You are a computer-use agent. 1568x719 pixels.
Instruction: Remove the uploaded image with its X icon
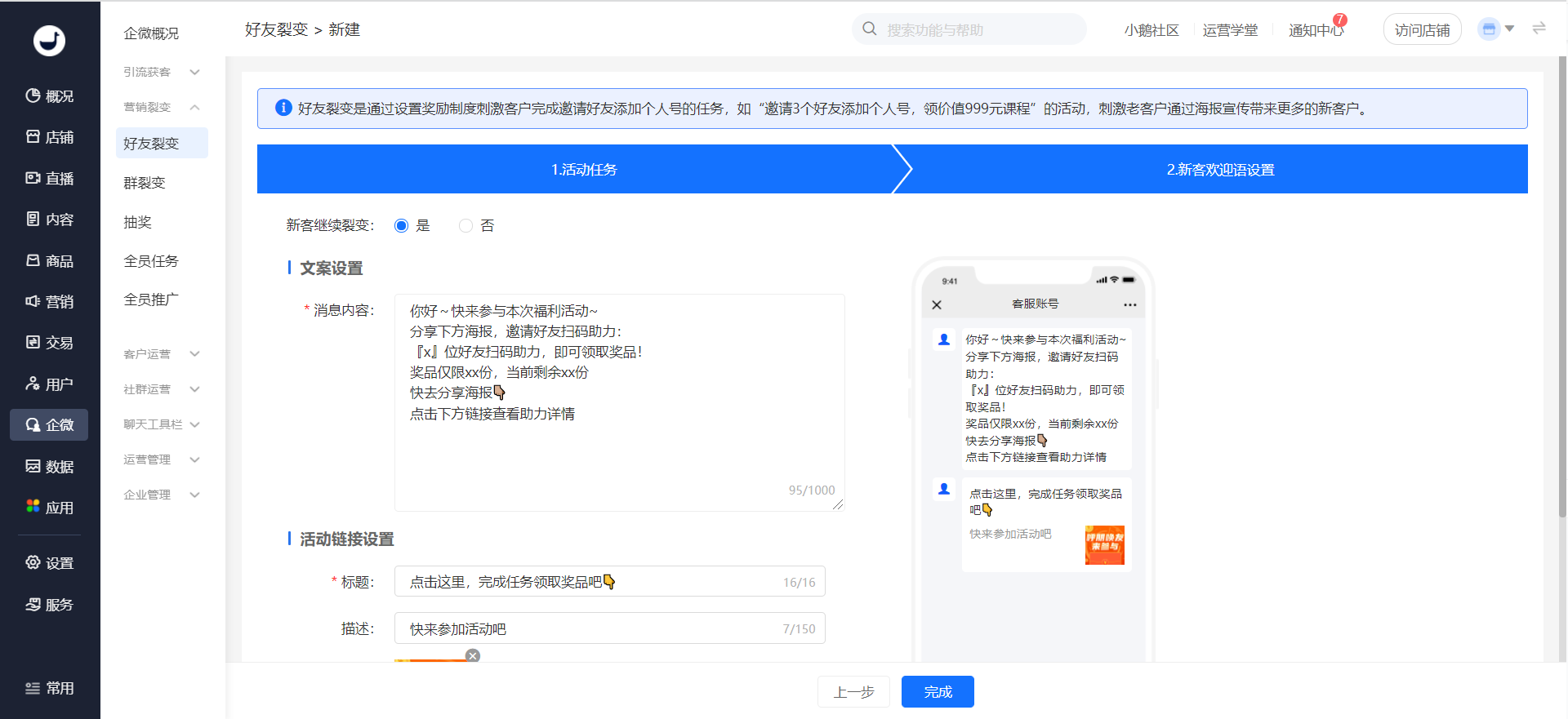[x=472, y=655]
